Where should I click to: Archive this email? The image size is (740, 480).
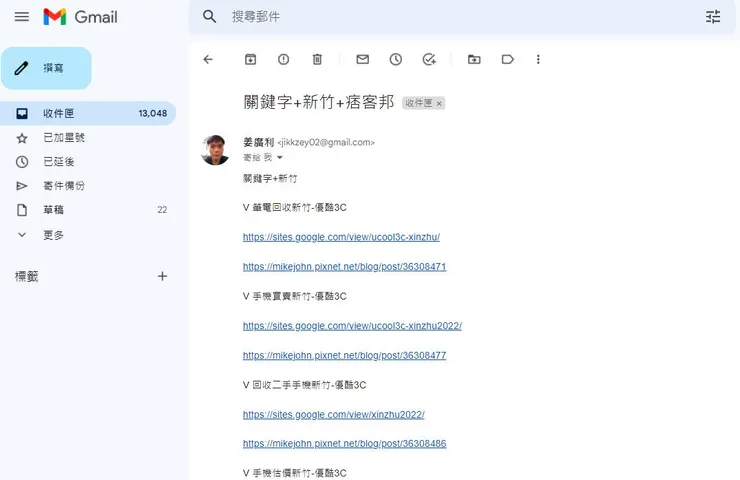pyautogui.click(x=251, y=59)
